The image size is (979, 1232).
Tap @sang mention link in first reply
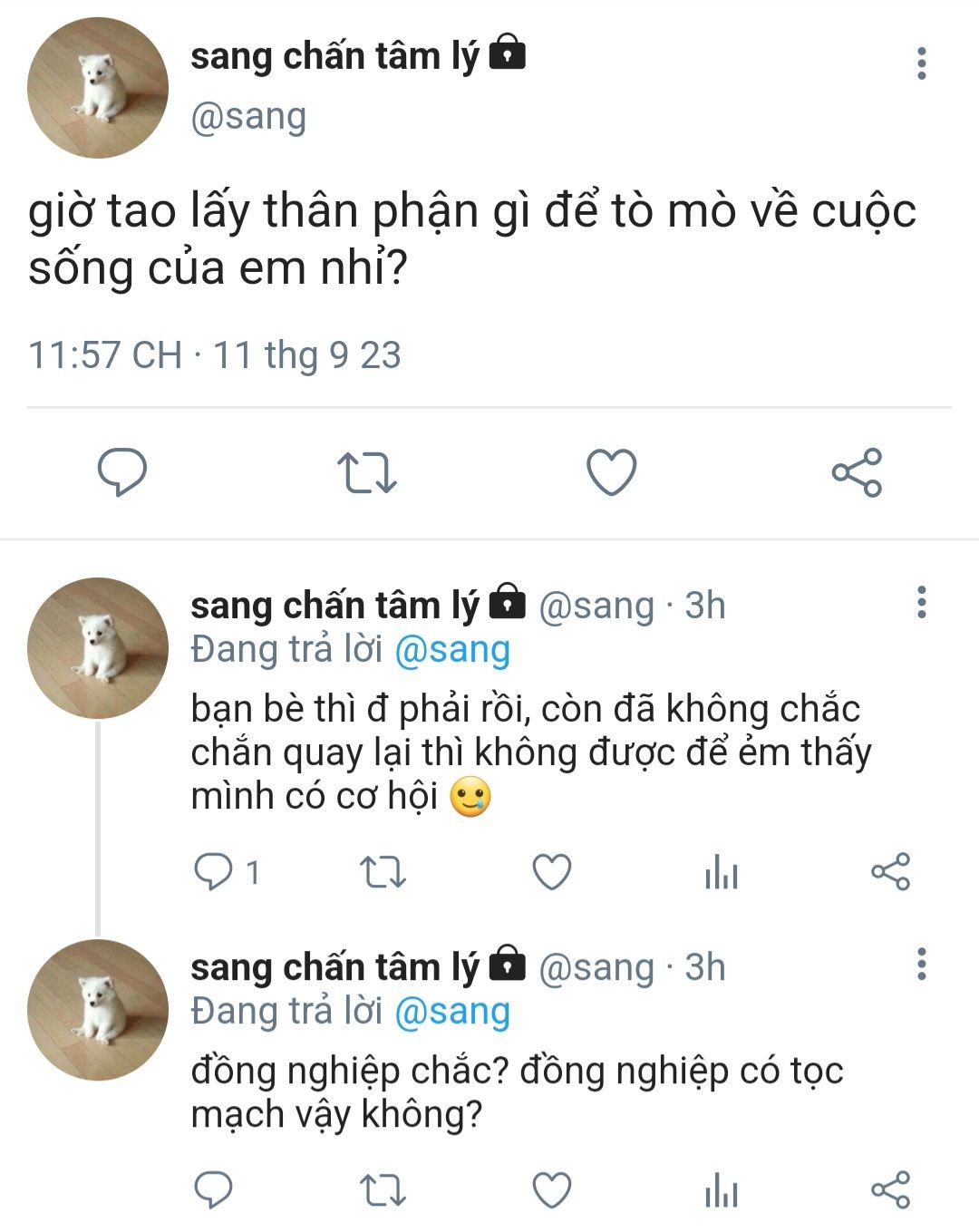(x=452, y=650)
